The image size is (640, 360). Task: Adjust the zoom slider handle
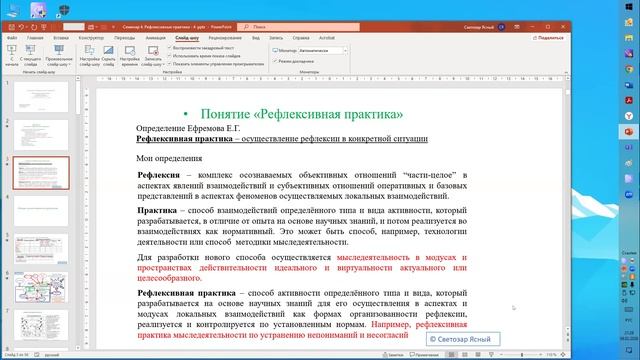pyautogui.click(x=522, y=355)
